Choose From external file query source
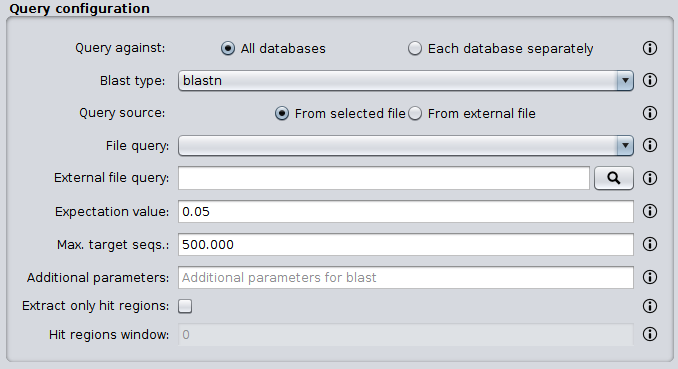Image resolution: width=678 pixels, height=369 pixels. tap(472, 113)
